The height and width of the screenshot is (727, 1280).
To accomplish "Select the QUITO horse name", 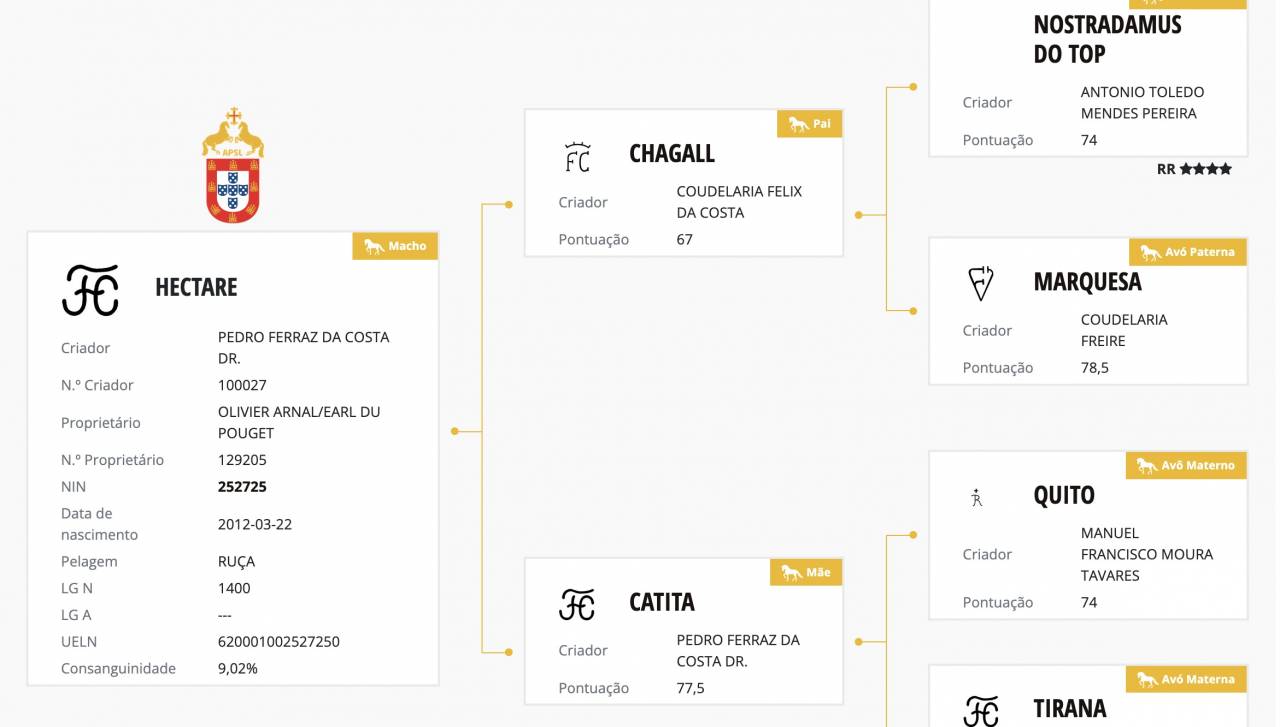I will coord(1064,495).
